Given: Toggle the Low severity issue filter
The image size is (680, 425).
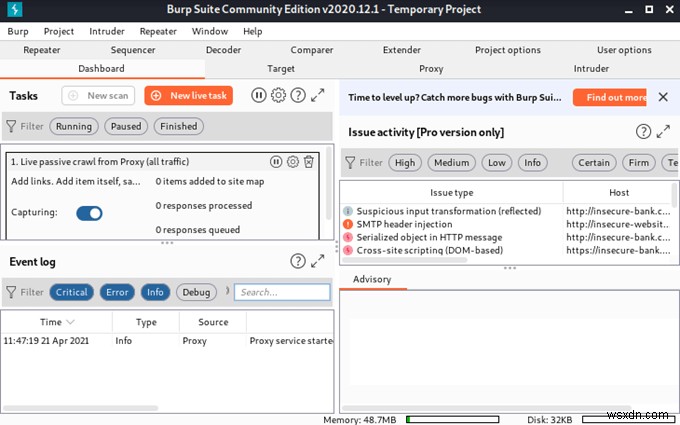Looking at the screenshot, I should (497, 163).
